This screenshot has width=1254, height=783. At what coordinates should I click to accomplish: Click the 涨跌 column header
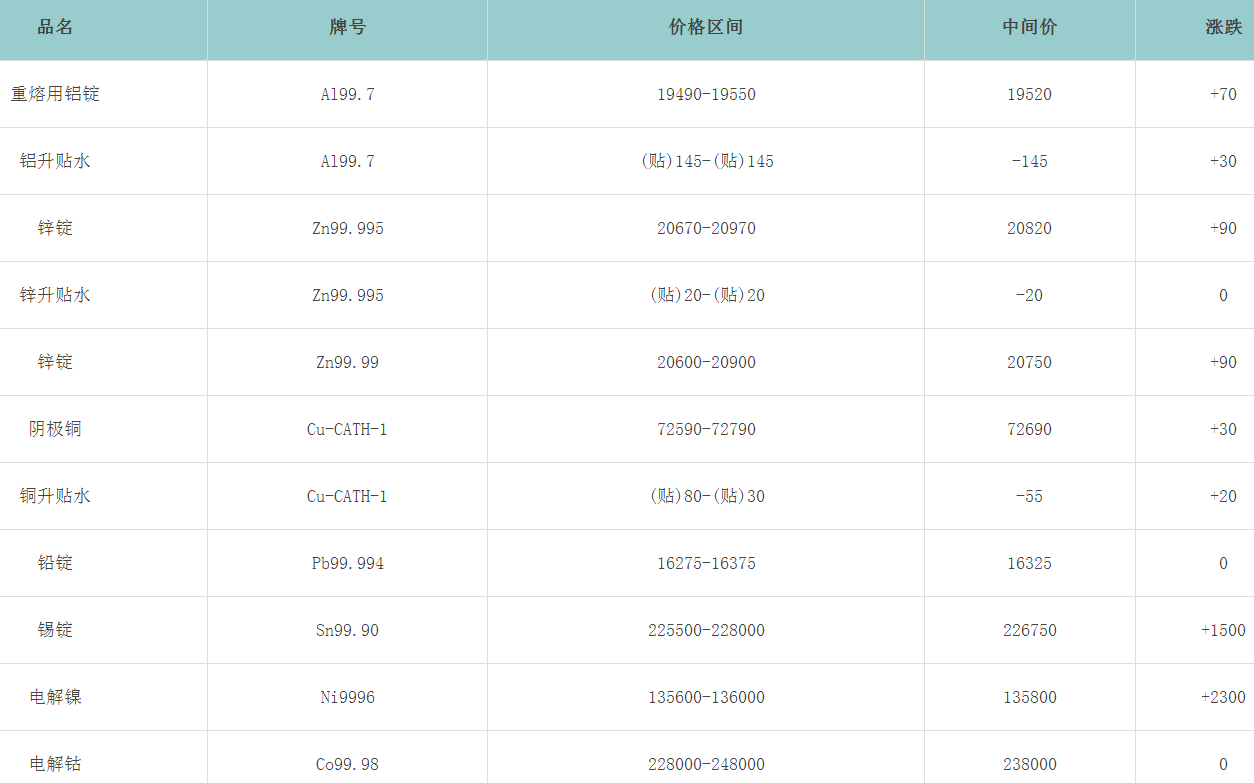[x=1222, y=28]
